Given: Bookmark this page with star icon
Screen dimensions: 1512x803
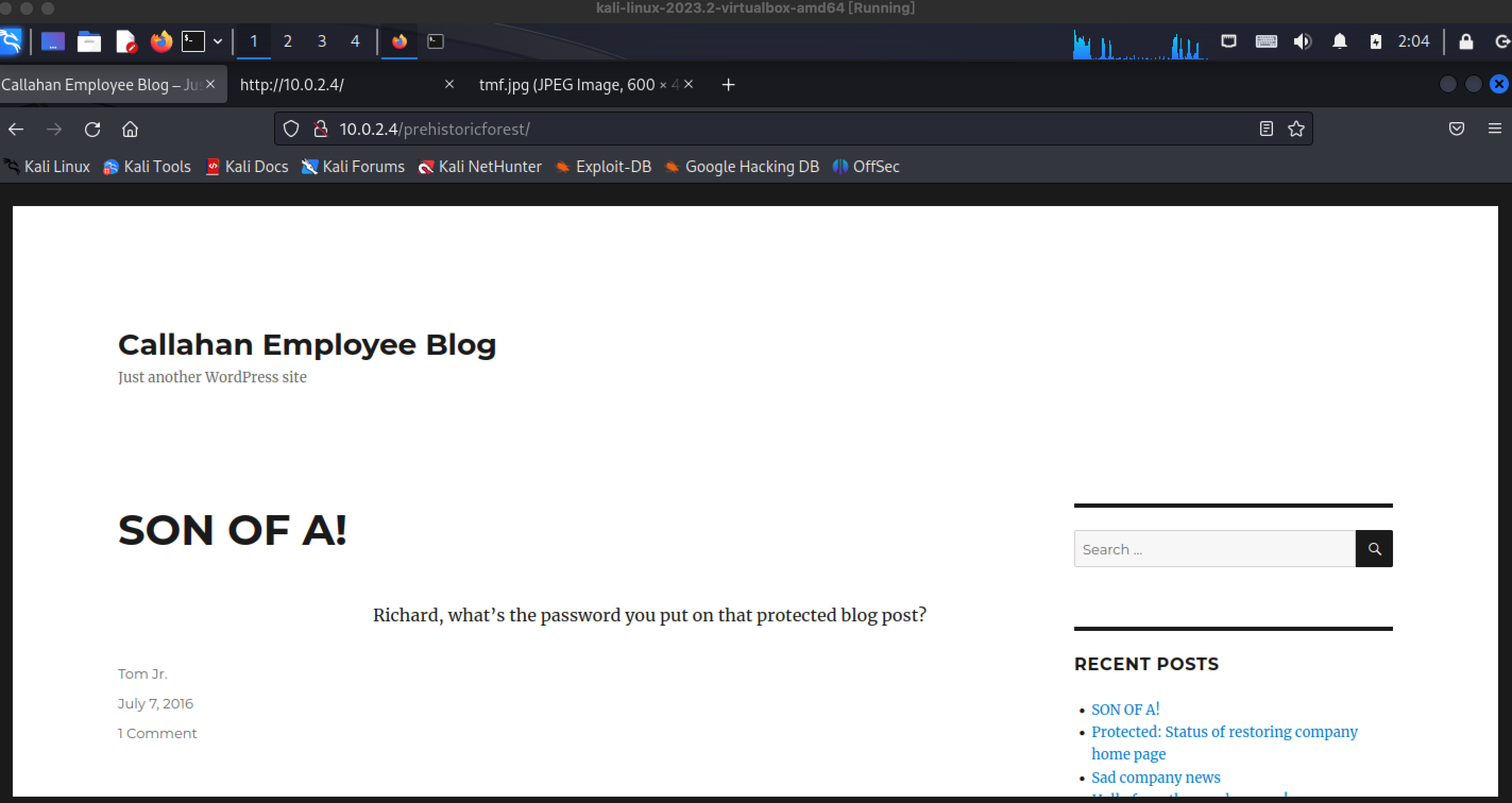Looking at the screenshot, I should (1296, 129).
